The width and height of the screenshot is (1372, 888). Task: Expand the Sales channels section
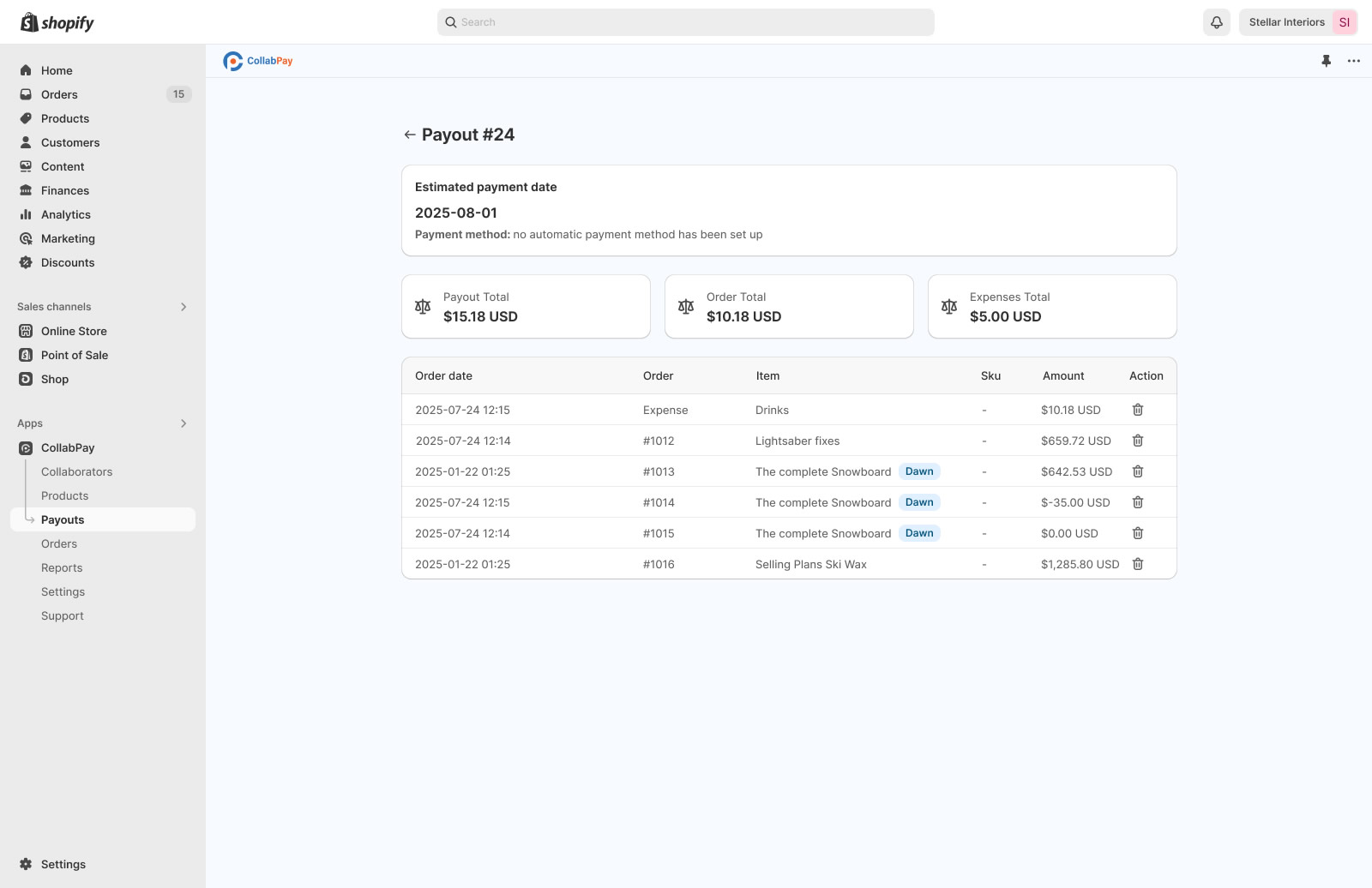click(x=184, y=307)
